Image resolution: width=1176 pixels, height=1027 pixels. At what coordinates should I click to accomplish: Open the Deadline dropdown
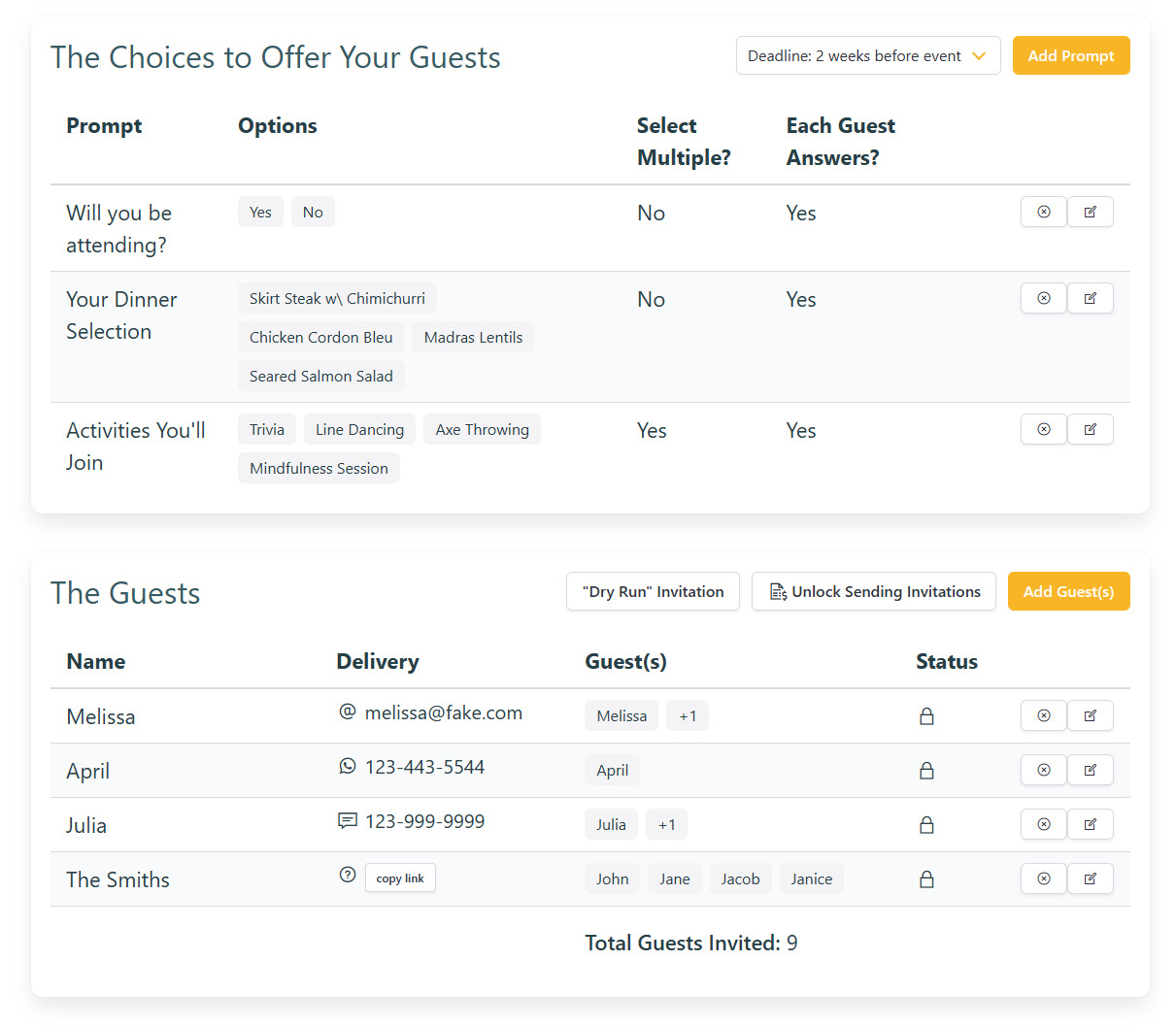[x=867, y=56]
